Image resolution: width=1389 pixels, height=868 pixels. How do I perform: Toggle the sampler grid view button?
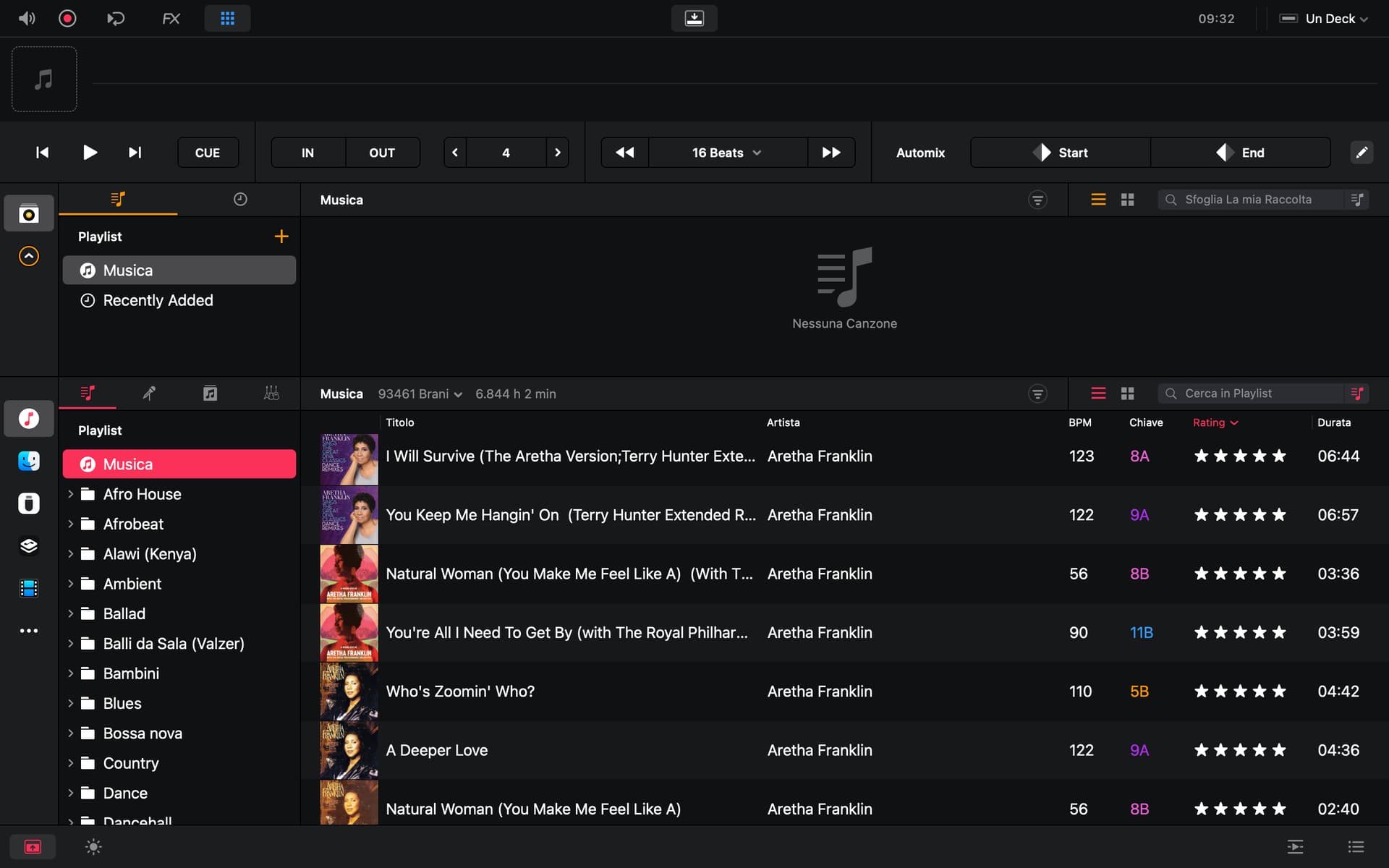pyautogui.click(x=227, y=18)
